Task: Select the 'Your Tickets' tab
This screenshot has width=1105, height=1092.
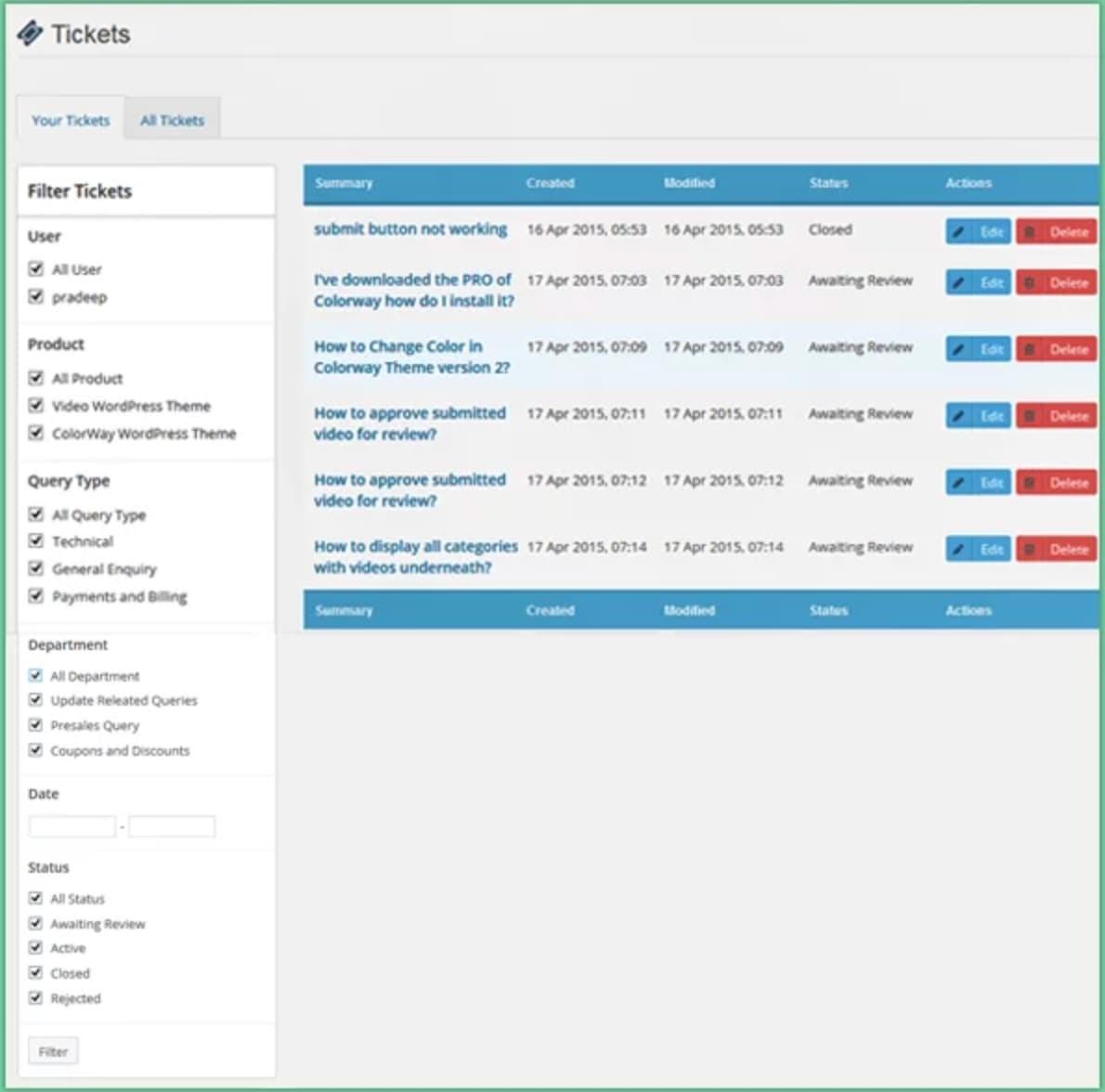Action: pyautogui.click(x=71, y=121)
